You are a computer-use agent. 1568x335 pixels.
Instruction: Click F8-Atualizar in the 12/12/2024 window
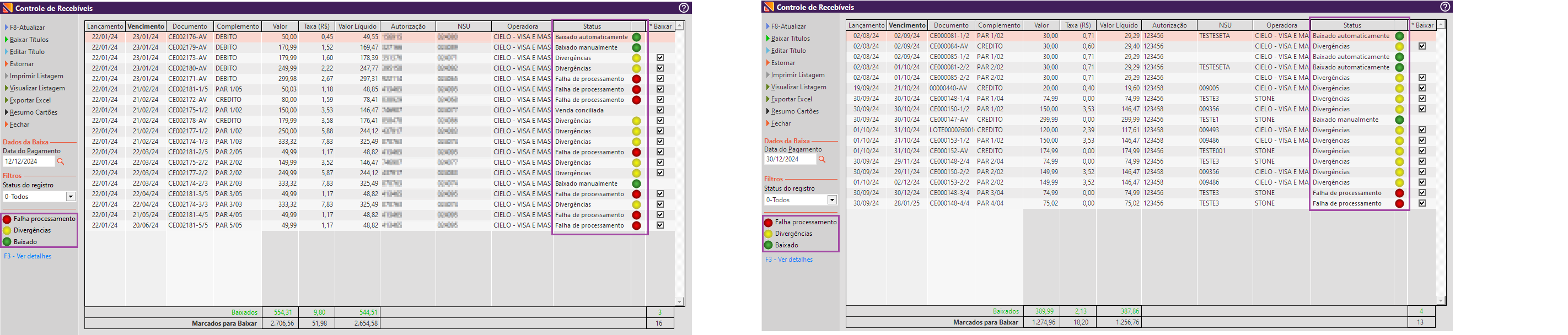pos(27,28)
